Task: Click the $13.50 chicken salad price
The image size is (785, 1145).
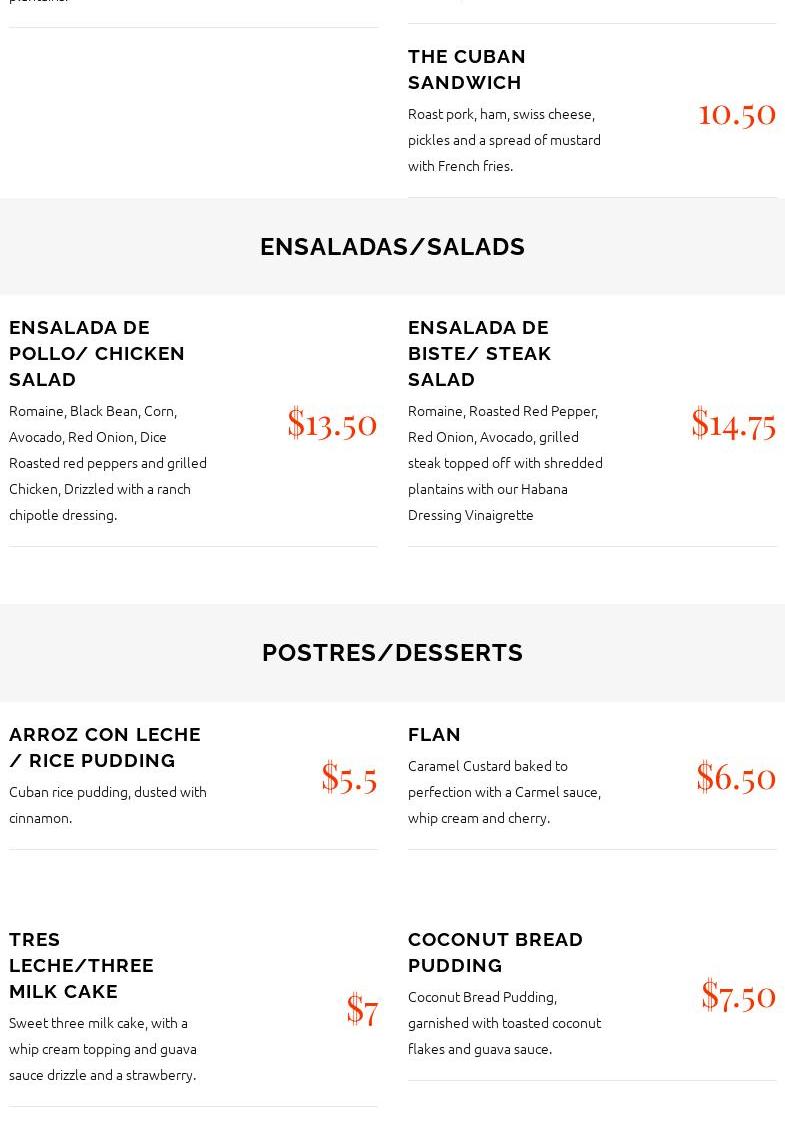Action: [x=332, y=424]
